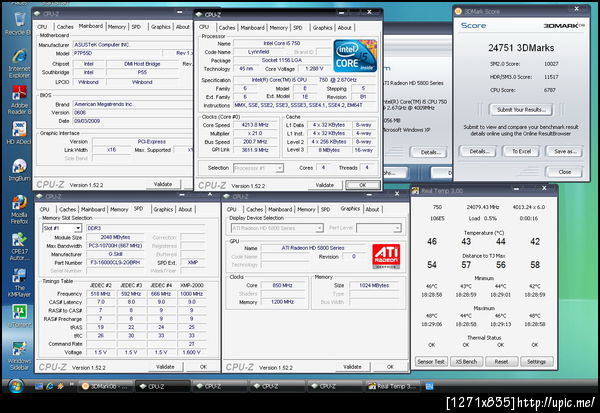Click Close button in 3DMark Score window
Screen dimensions: 600x413
tap(564, 172)
